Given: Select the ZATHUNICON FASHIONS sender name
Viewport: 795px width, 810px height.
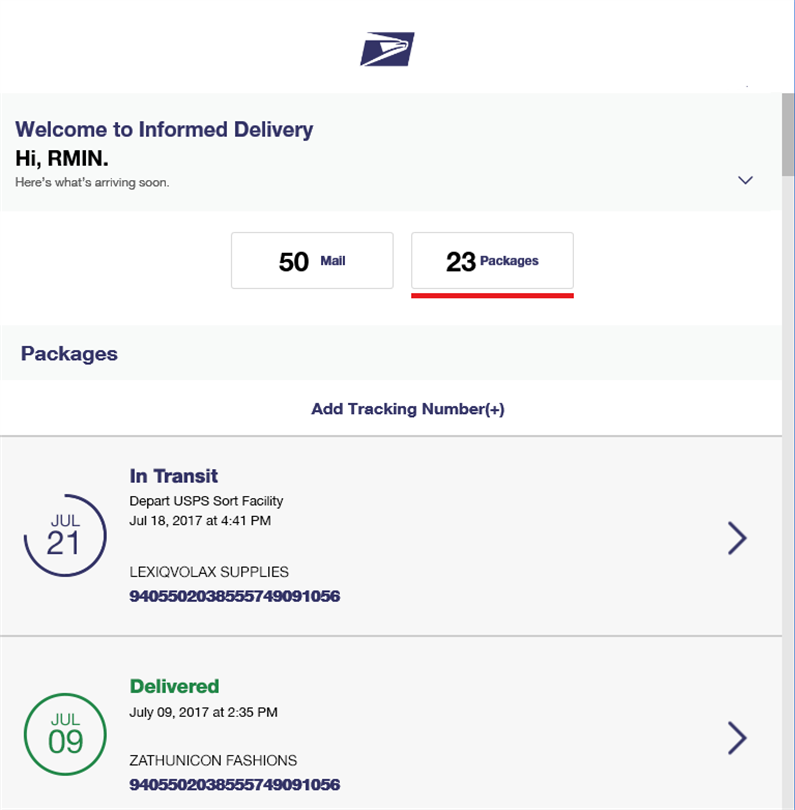Looking at the screenshot, I should coord(213,760).
